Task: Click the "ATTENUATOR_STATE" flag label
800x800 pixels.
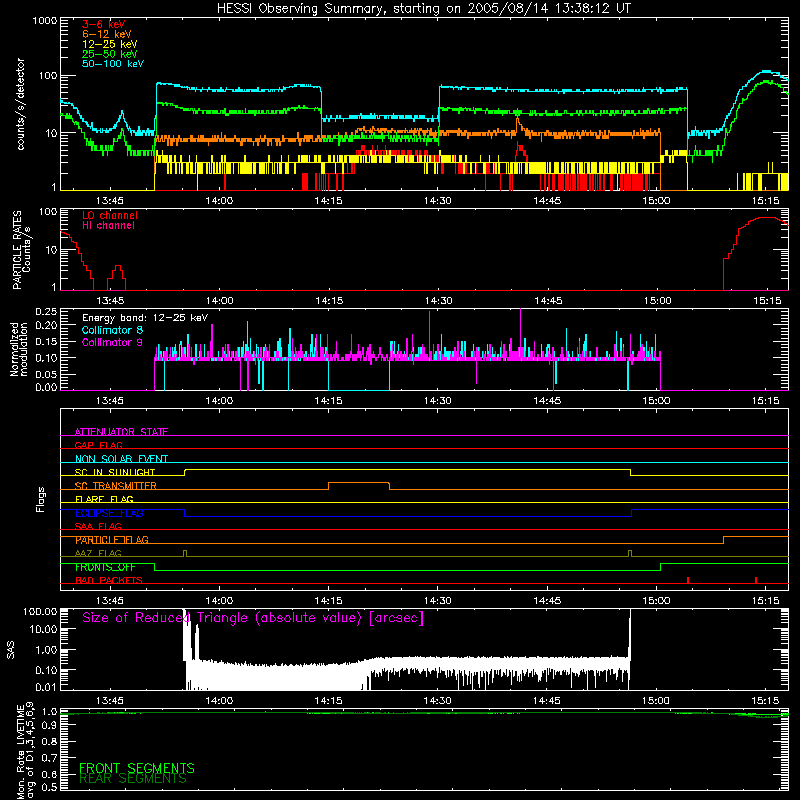Action: pyautogui.click(x=121, y=432)
